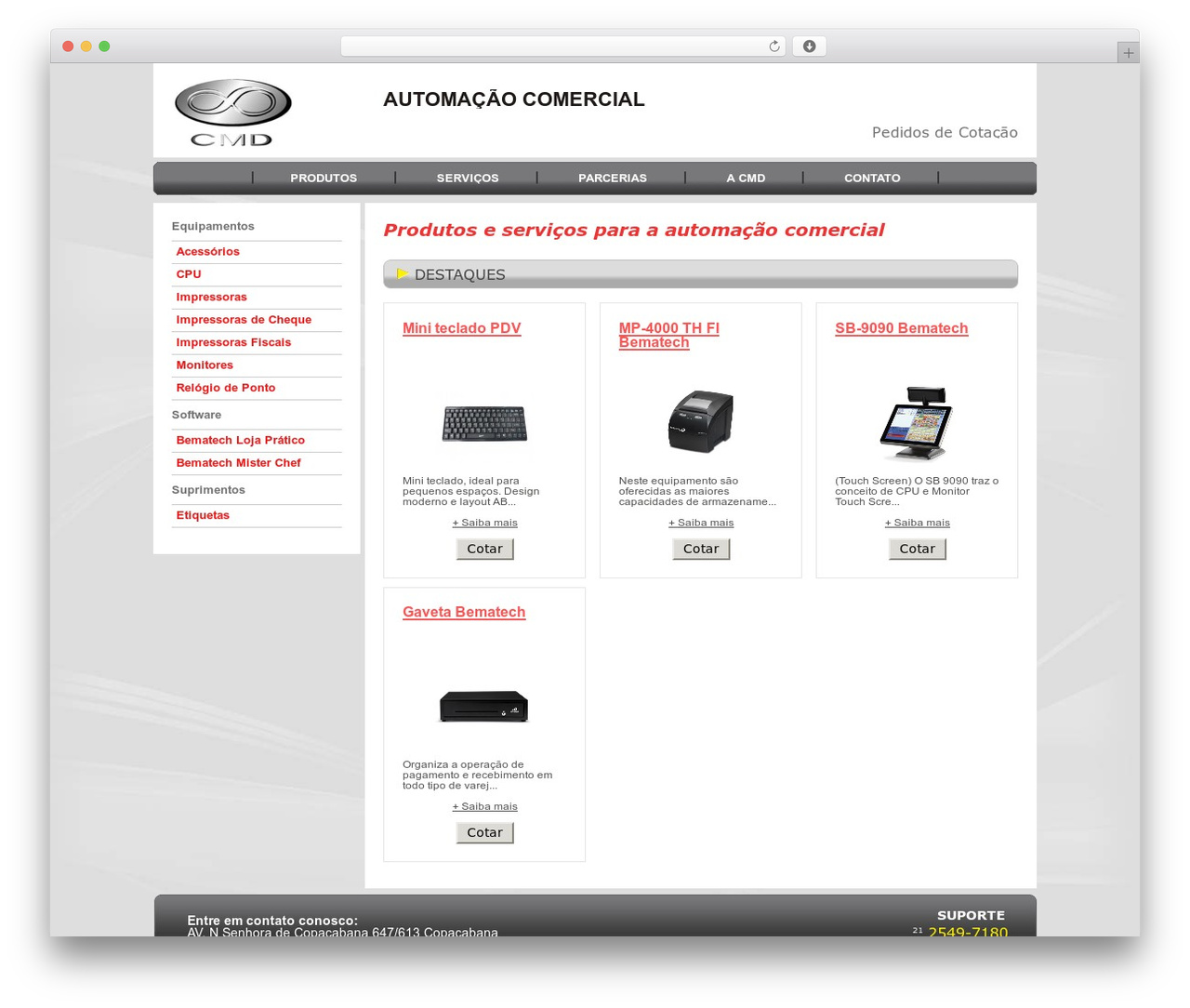This screenshot has height=1008, width=1190.
Task: Click Saiba mais under Mini teclado PDV
Action: click(484, 523)
